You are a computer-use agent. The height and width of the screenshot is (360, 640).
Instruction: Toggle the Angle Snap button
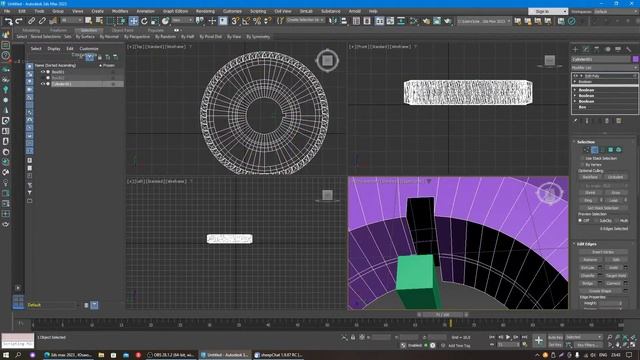(x=246, y=21)
